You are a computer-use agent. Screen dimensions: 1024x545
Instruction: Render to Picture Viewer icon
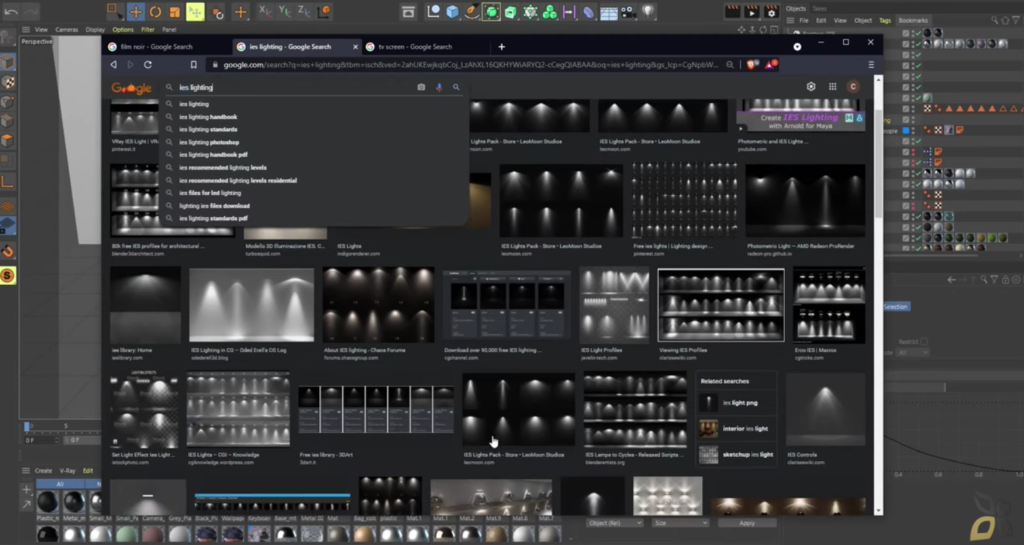pos(752,12)
